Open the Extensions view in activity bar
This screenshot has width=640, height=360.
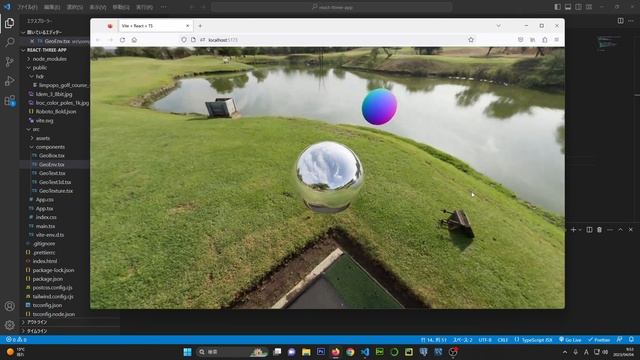click(9, 100)
